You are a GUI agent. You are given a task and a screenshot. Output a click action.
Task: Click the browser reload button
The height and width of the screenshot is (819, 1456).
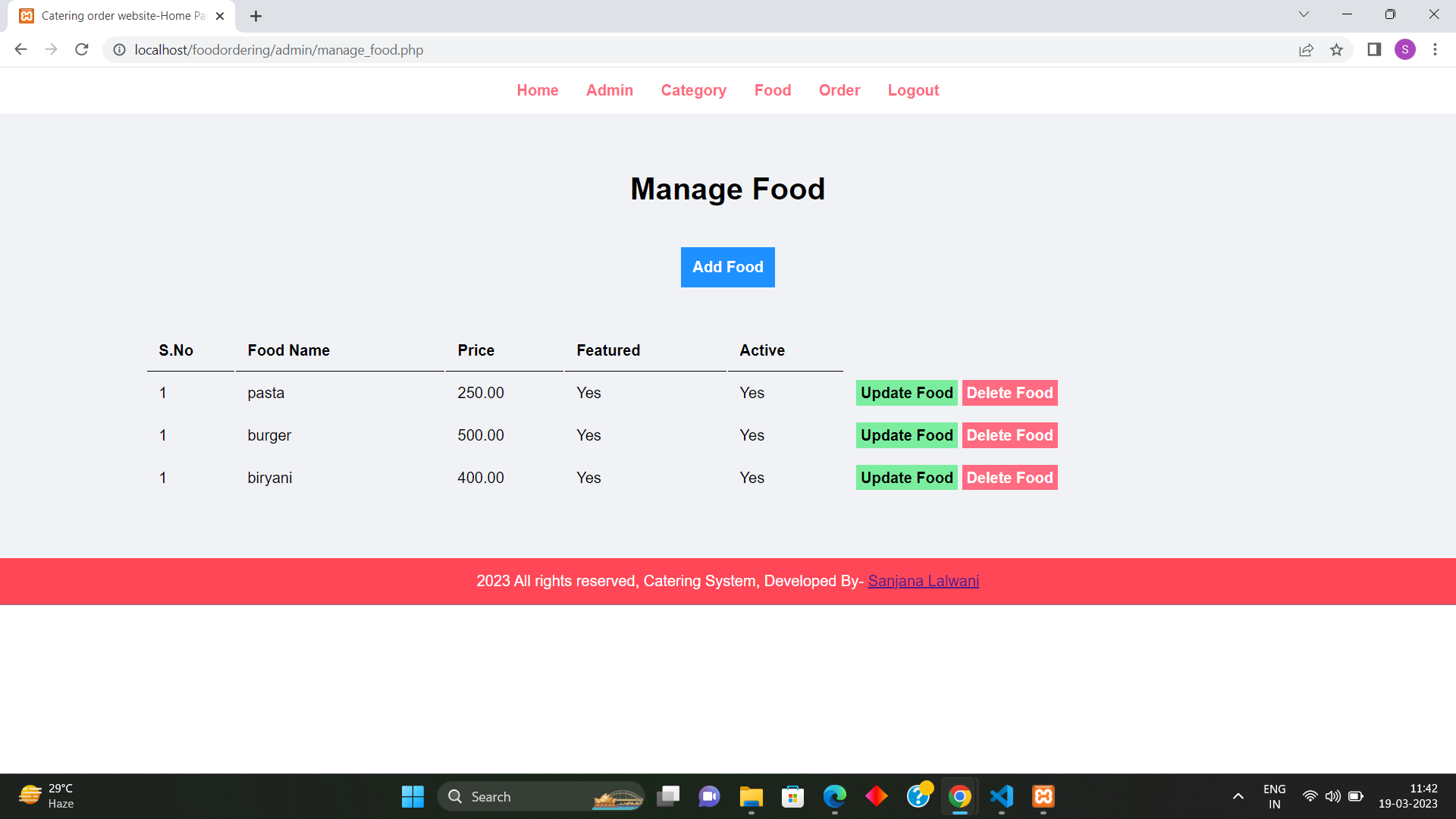point(82,49)
